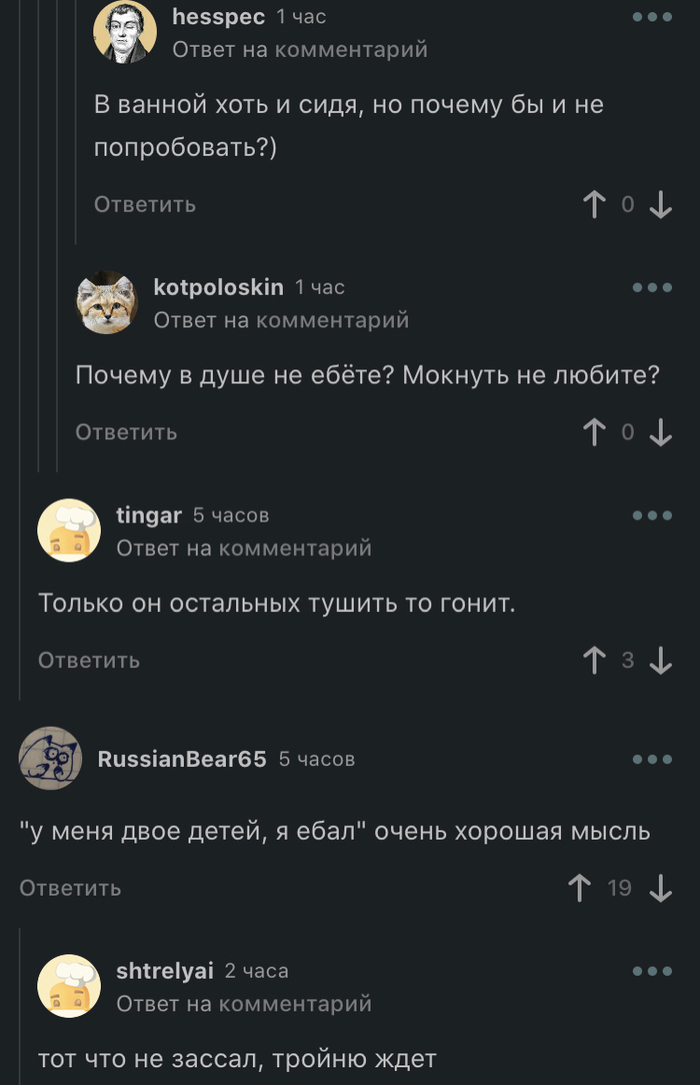Click kotpoloskin's cat avatar
This screenshot has height=1085, width=700.
point(108,302)
